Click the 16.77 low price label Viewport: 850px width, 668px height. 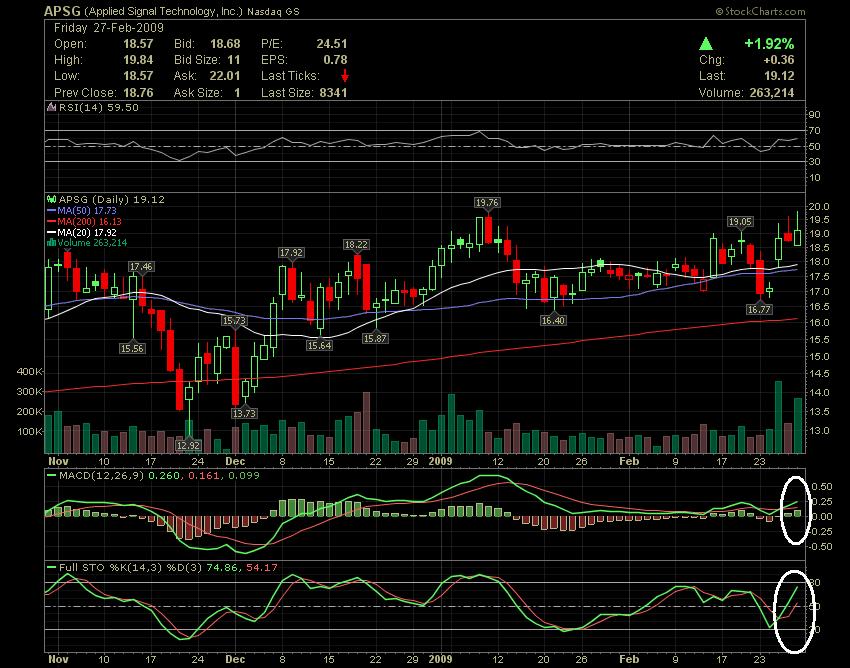(758, 310)
